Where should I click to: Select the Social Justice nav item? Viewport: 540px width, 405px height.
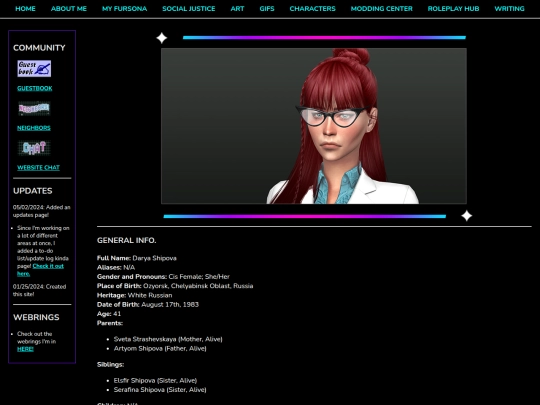coord(189,9)
